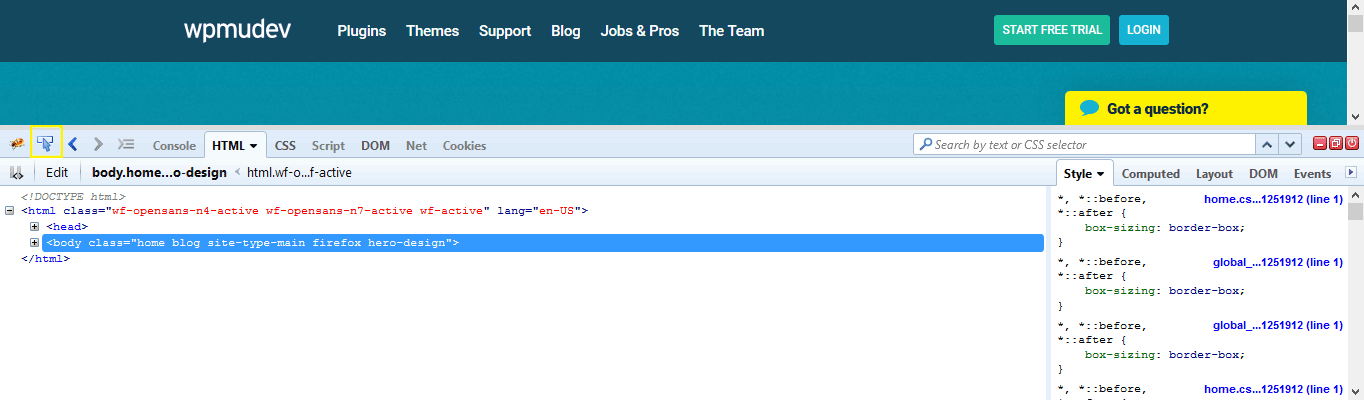Select body.home...o-design breadcrumb
The width and height of the screenshot is (1364, 400).
tap(159, 172)
